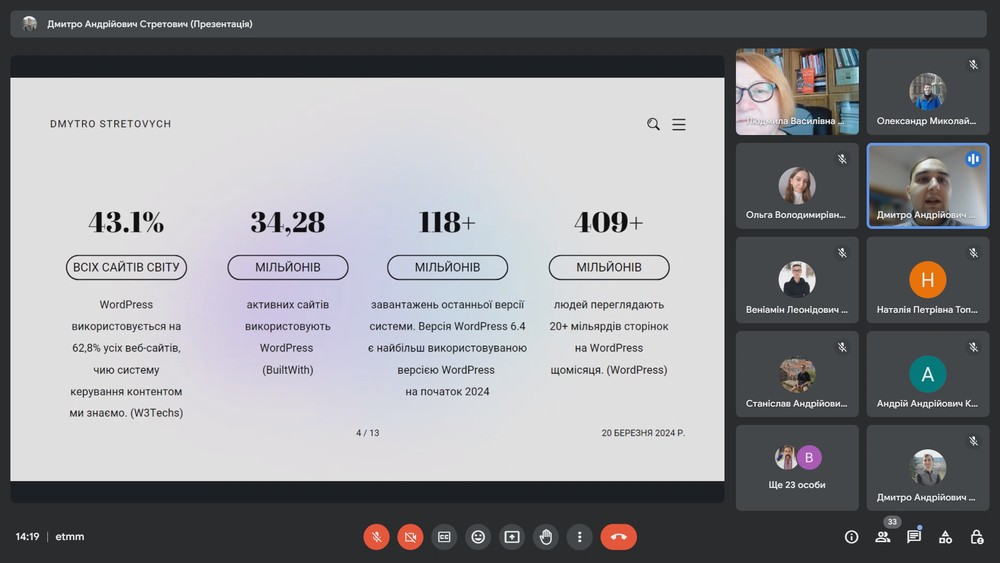Open more options three-dot menu
1000x563 pixels.
[x=579, y=537]
